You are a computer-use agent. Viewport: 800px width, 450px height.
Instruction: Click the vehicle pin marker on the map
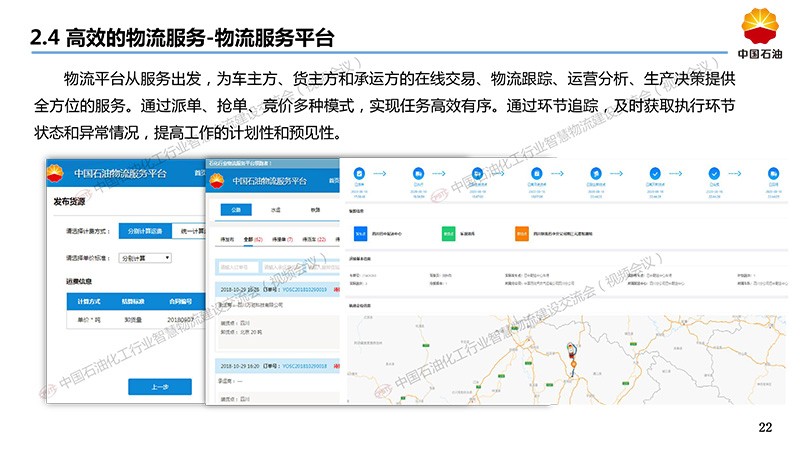point(571,349)
